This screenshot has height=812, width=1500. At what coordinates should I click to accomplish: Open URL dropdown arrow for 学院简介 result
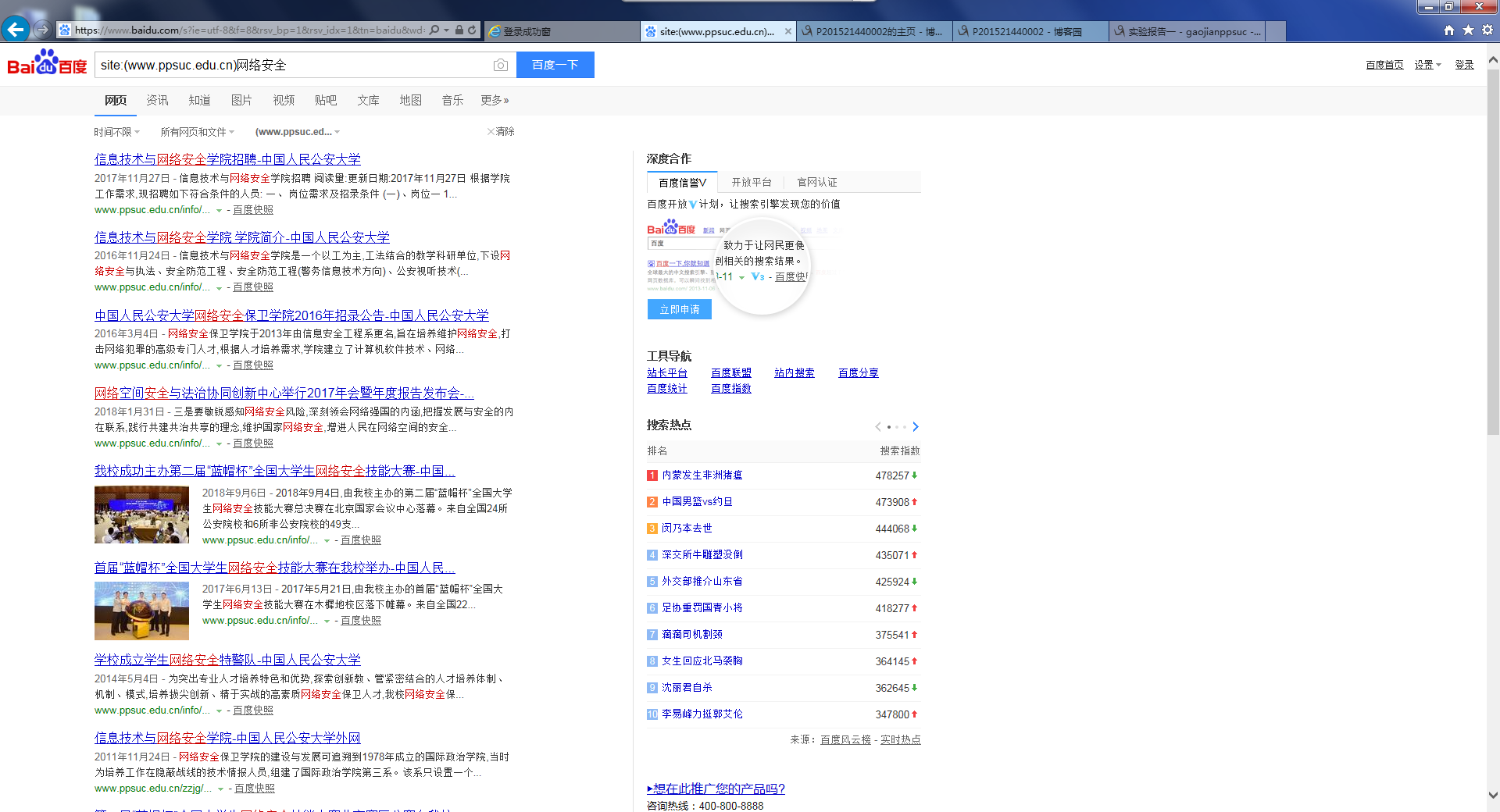point(219,287)
